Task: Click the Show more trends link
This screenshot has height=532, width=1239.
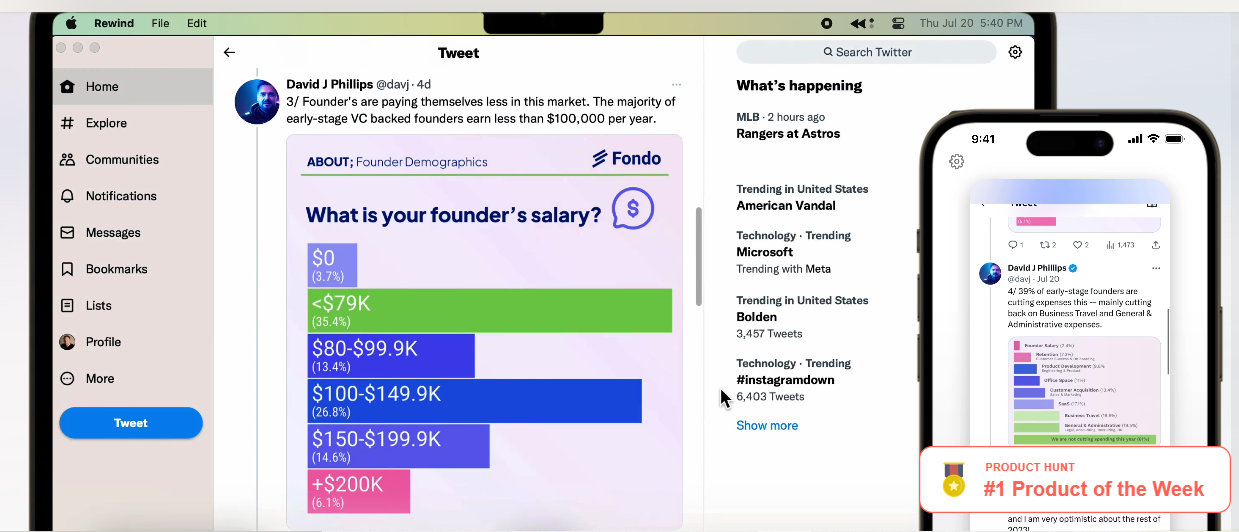Action: tap(767, 425)
